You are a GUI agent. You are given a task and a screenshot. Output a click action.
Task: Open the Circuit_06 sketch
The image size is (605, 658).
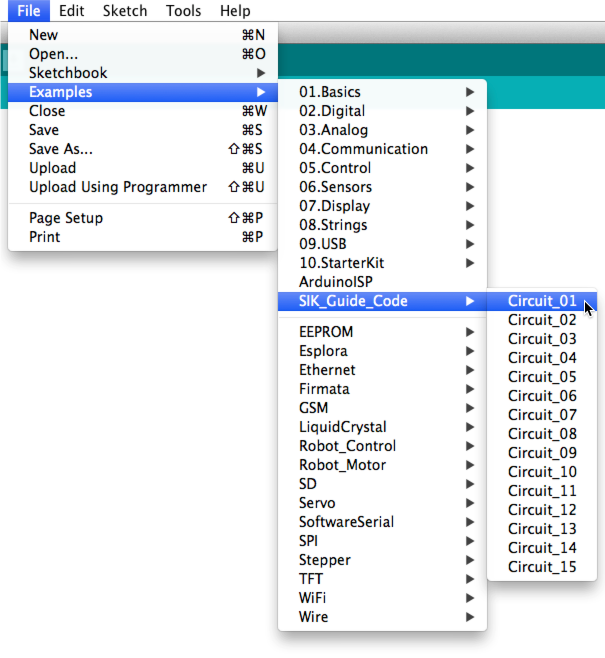[x=542, y=396]
